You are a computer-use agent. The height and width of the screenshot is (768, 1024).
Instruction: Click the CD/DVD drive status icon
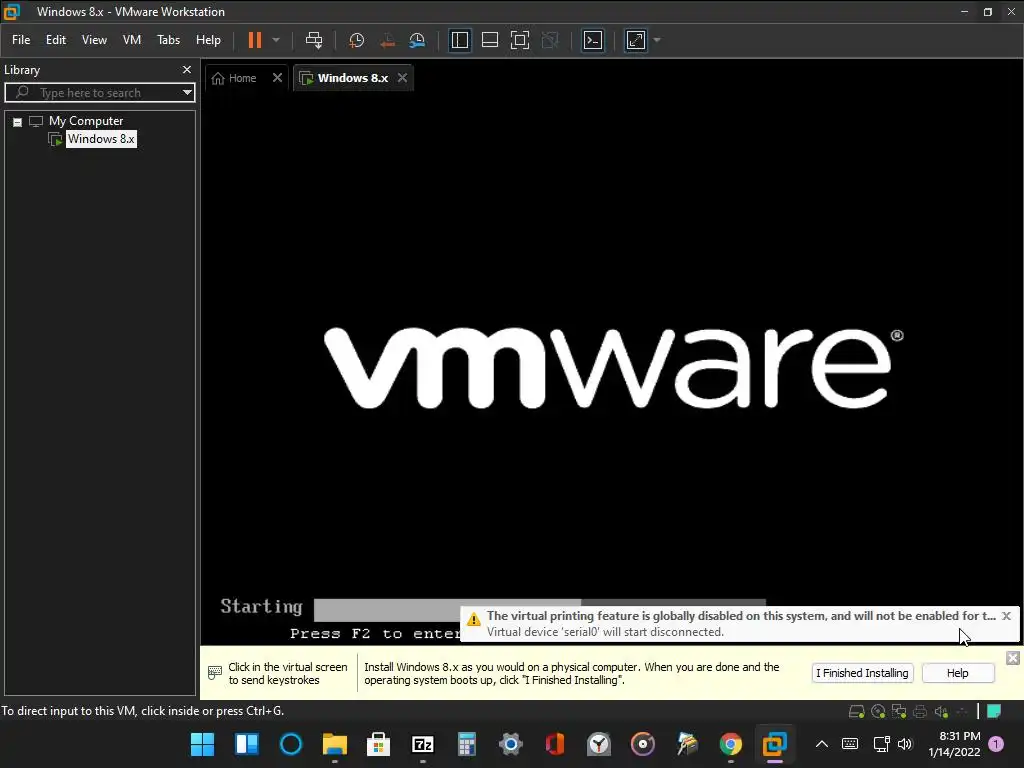(x=878, y=712)
